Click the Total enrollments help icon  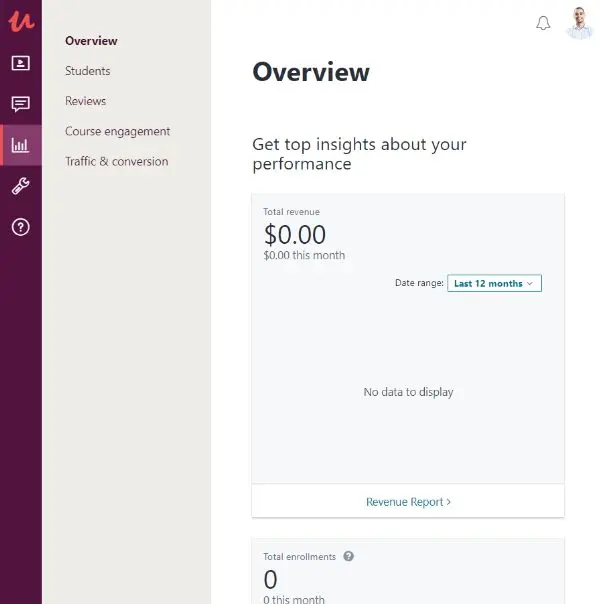point(348,556)
